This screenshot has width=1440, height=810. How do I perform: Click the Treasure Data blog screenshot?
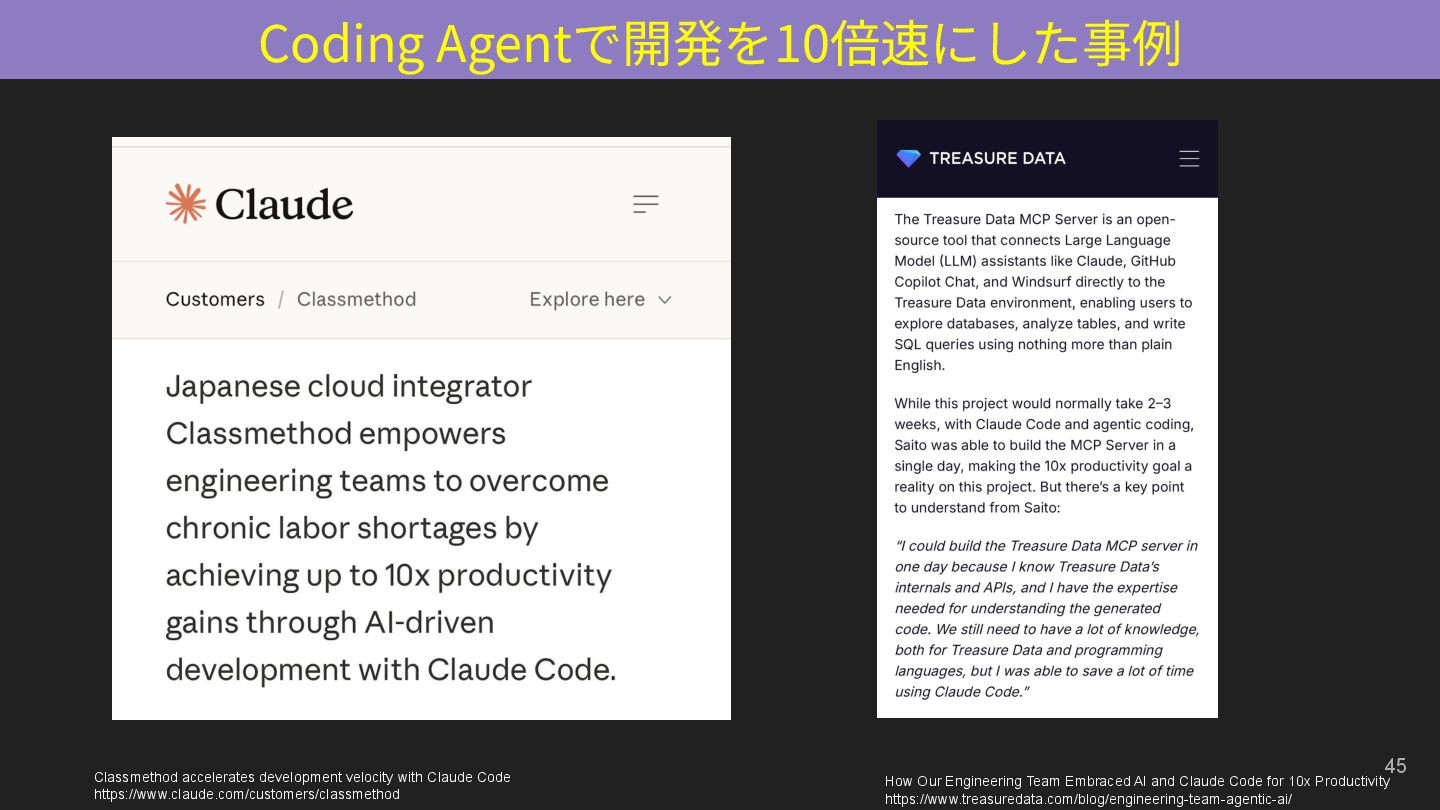coord(1047,419)
